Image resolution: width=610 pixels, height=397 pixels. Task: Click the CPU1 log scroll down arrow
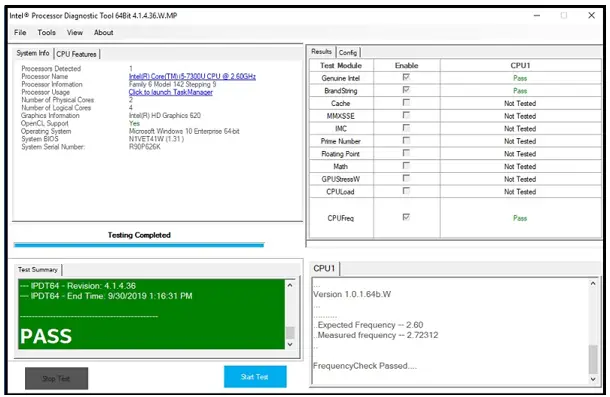click(593, 379)
